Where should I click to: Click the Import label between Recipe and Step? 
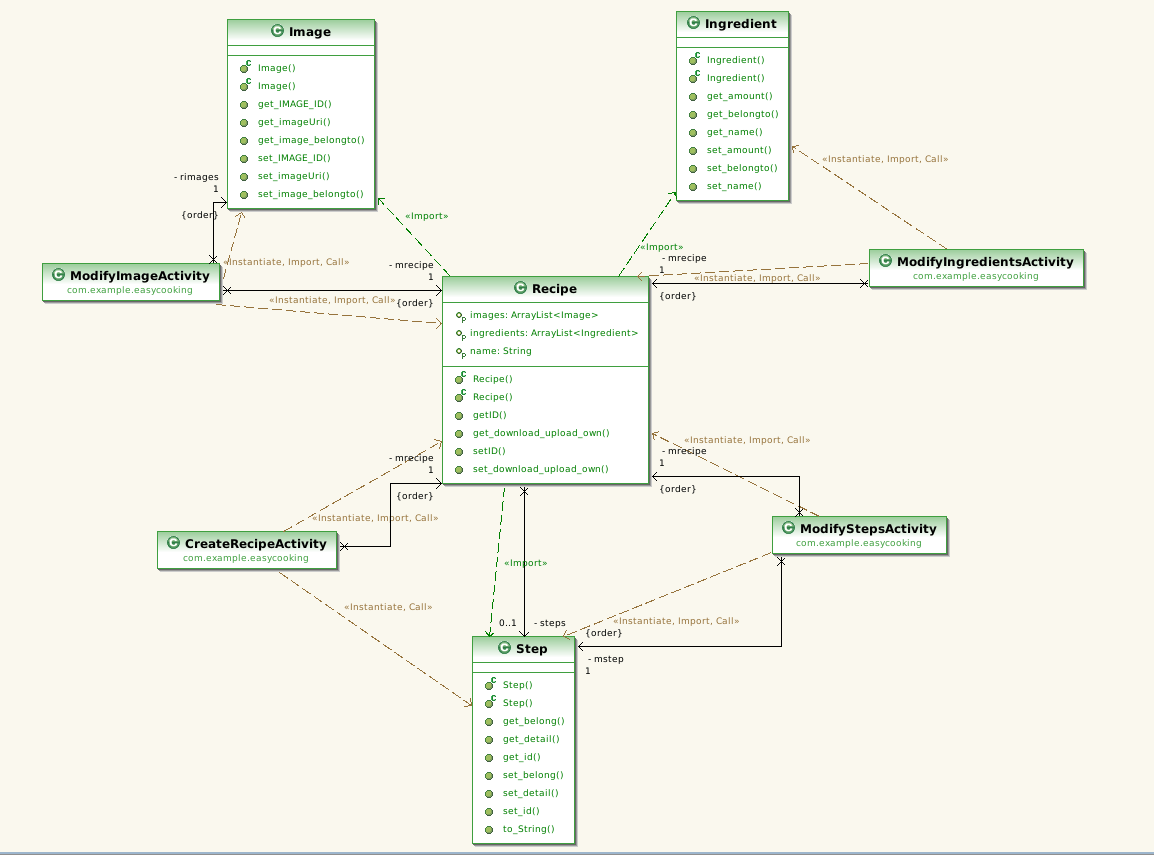[x=525, y=562]
